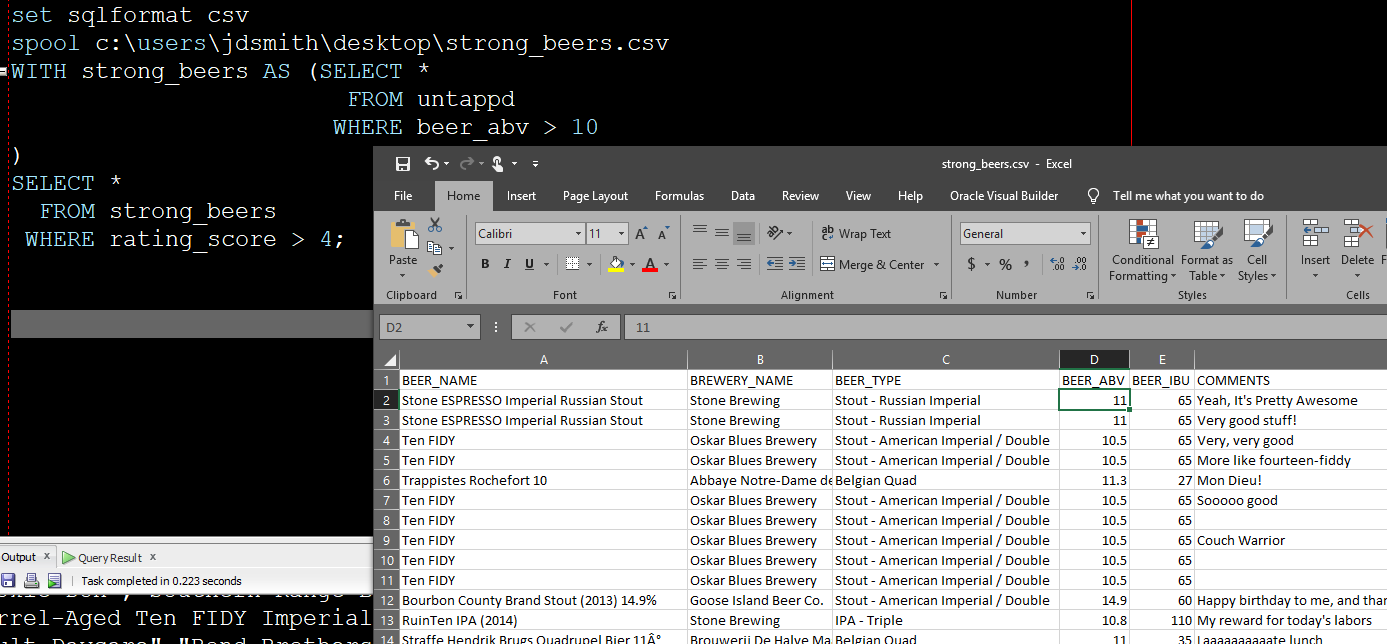Cut selection with the scissors icon
Image resolution: width=1387 pixels, height=644 pixels.
tap(435, 226)
